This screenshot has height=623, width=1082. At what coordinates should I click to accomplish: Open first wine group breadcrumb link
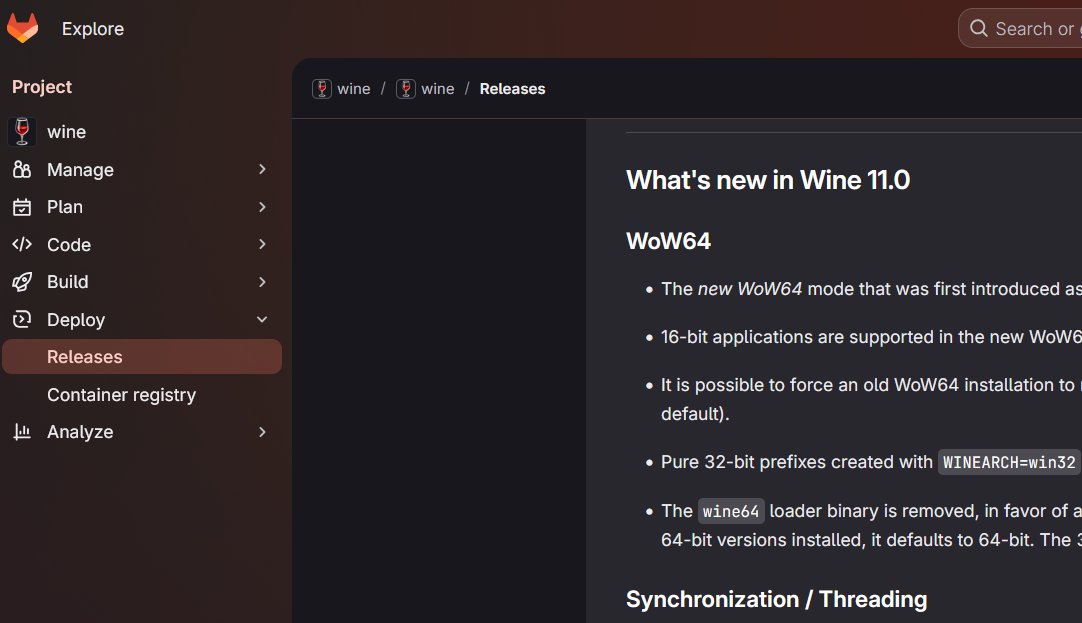coord(342,89)
